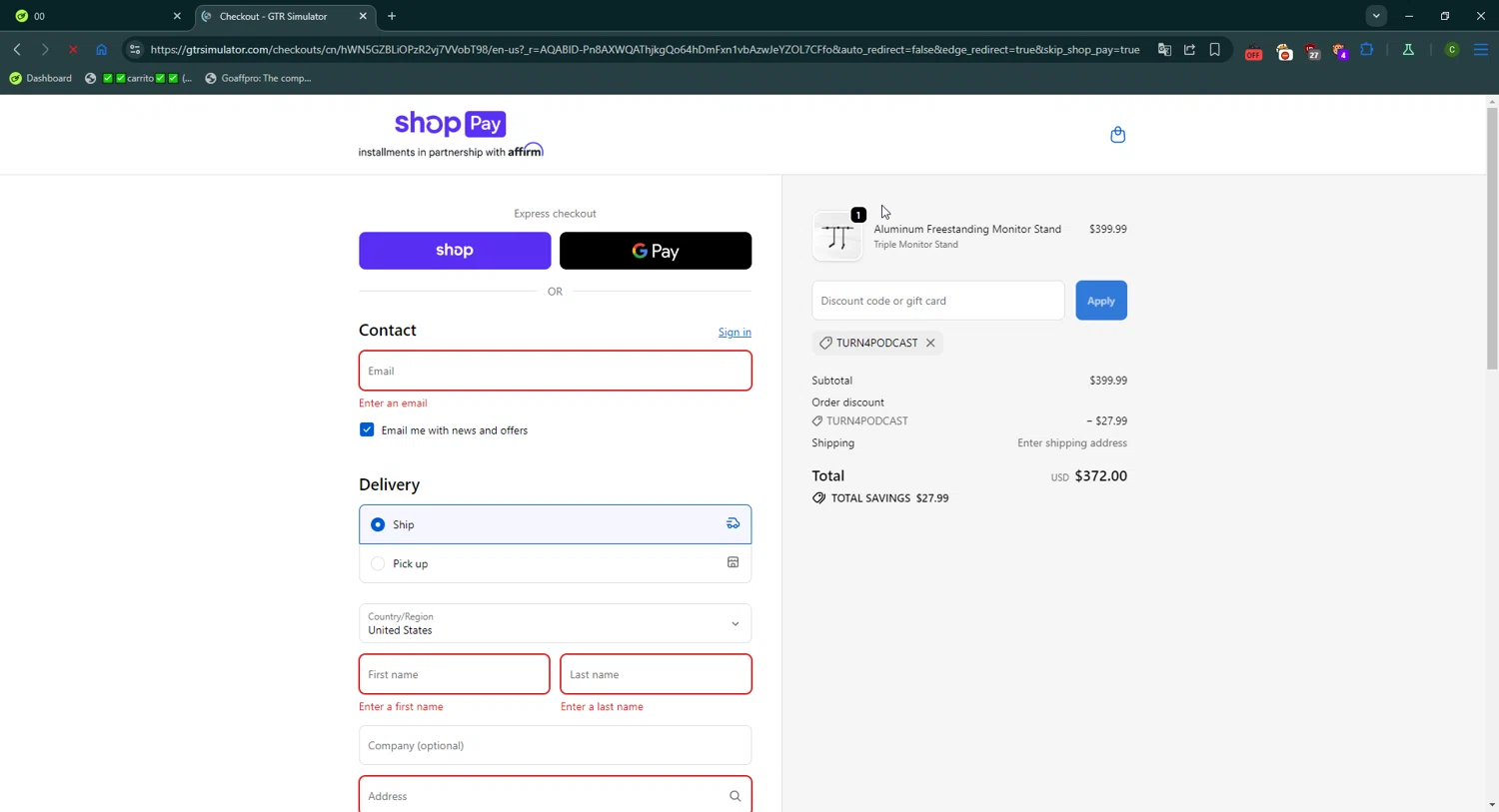Open the tab search dropdown arrow
Image resolution: width=1499 pixels, height=812 pixels.
pos(1376,16)
